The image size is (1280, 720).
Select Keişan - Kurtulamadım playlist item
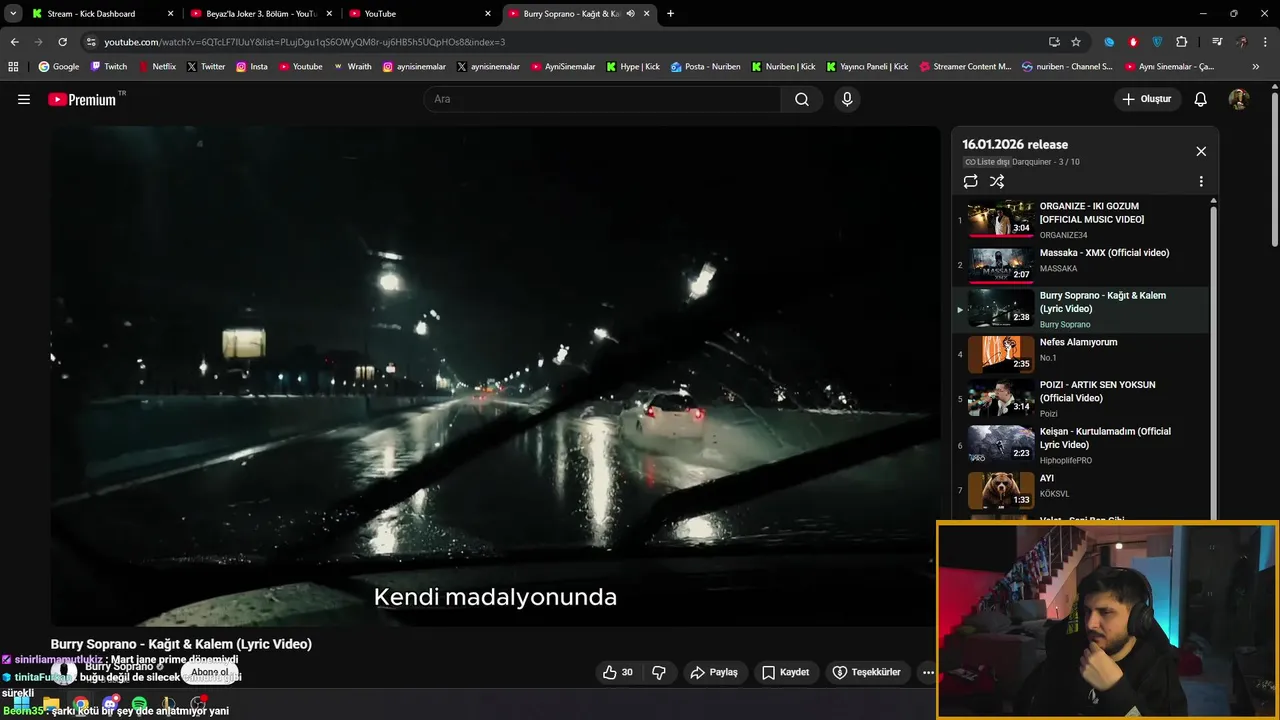click(x=1105, y=438)
